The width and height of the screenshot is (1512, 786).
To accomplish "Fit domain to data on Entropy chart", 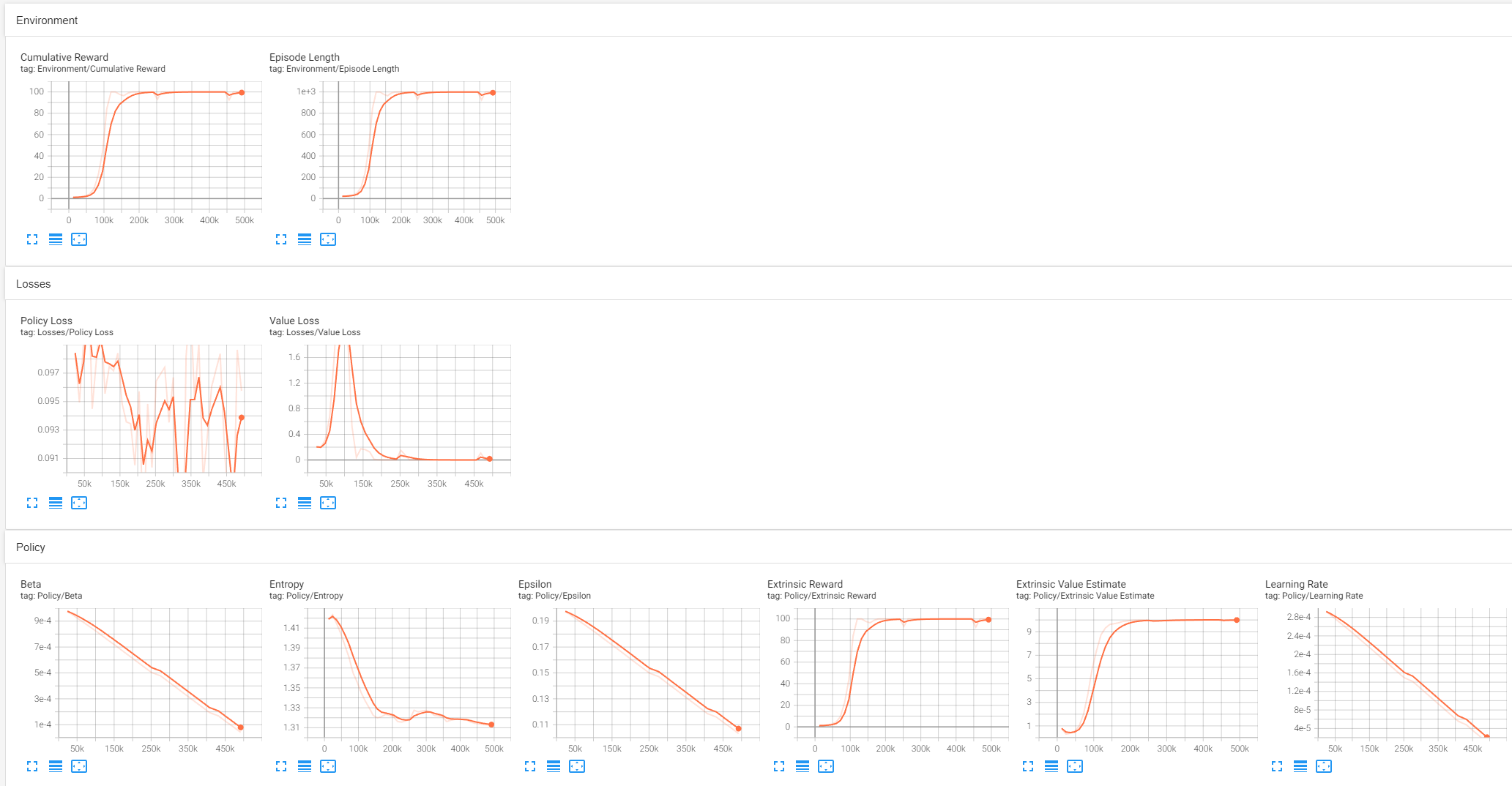I will click(x=328, y=766).
